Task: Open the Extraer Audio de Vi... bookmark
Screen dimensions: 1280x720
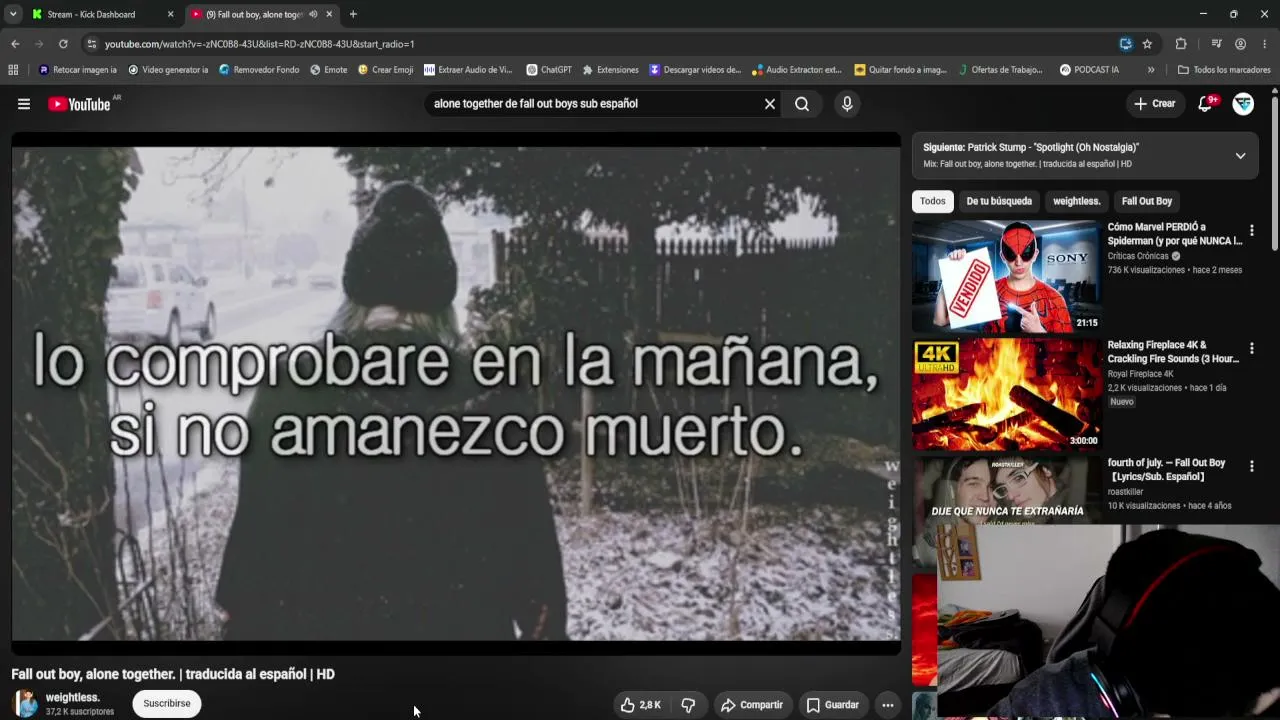Action: point(468,70)
